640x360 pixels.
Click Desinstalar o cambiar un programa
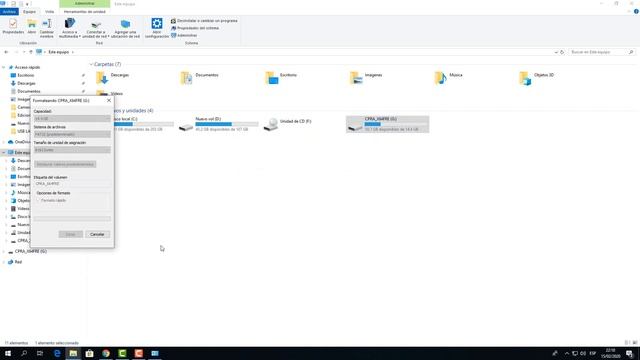pos(204,20)
